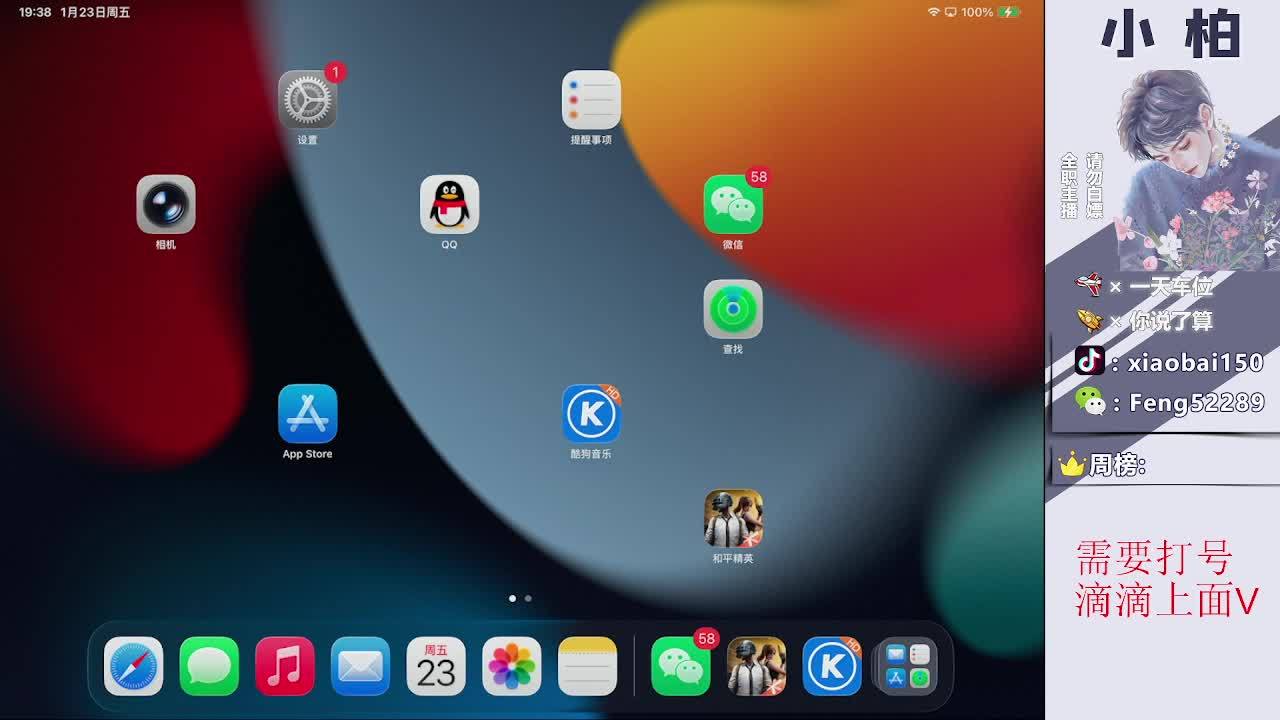This screenshot has height=720, width=1280.
Task: Launch the Music app in the dock
Action: (285, 666)
